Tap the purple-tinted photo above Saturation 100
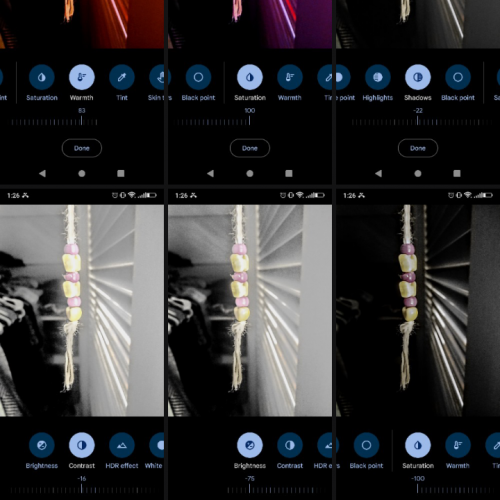 point(250,24)
